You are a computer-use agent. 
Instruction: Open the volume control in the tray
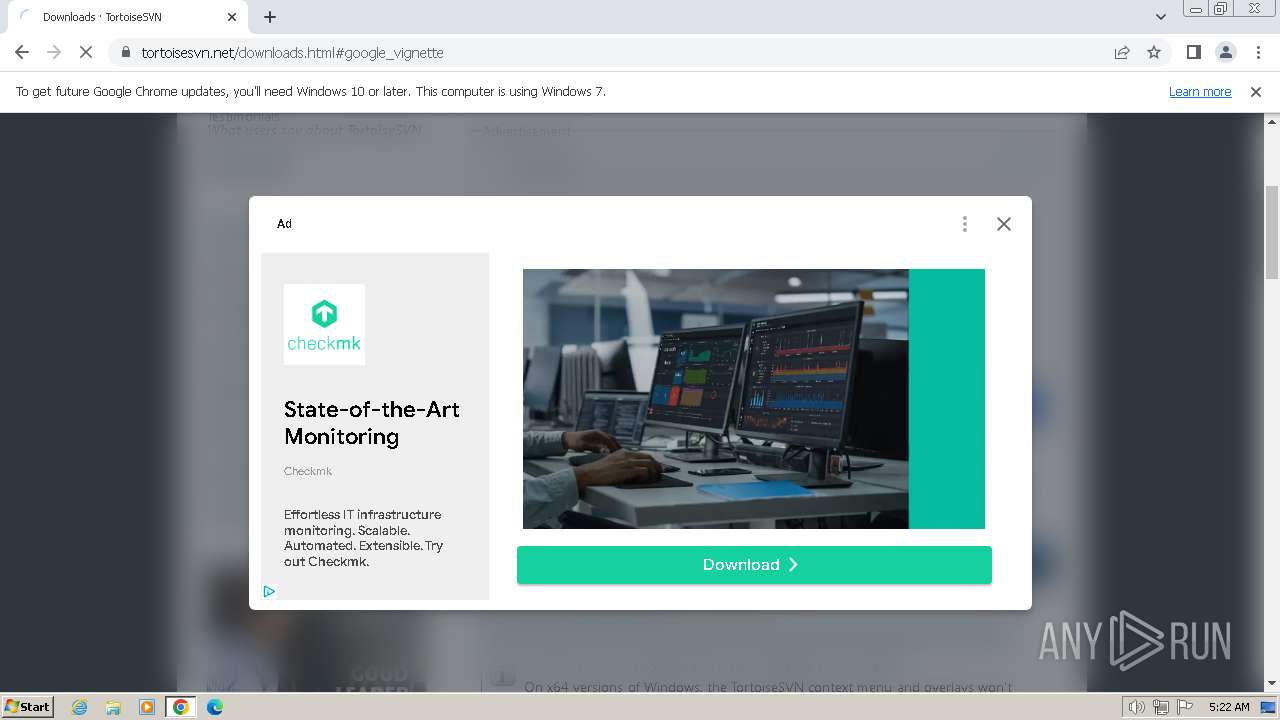pyautogui.click(x=1136, y=707)
